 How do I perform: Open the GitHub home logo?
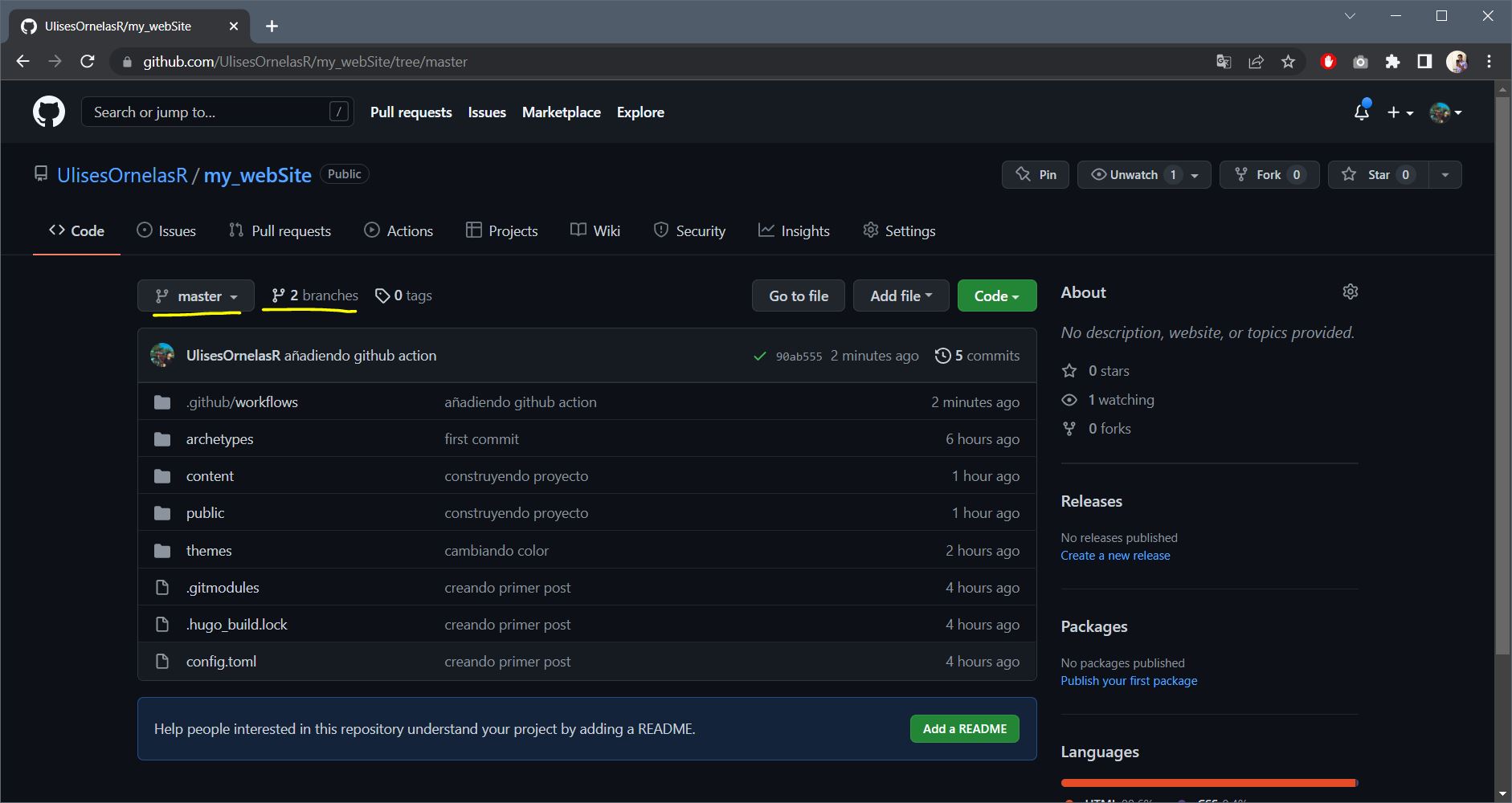coord(49,112)
